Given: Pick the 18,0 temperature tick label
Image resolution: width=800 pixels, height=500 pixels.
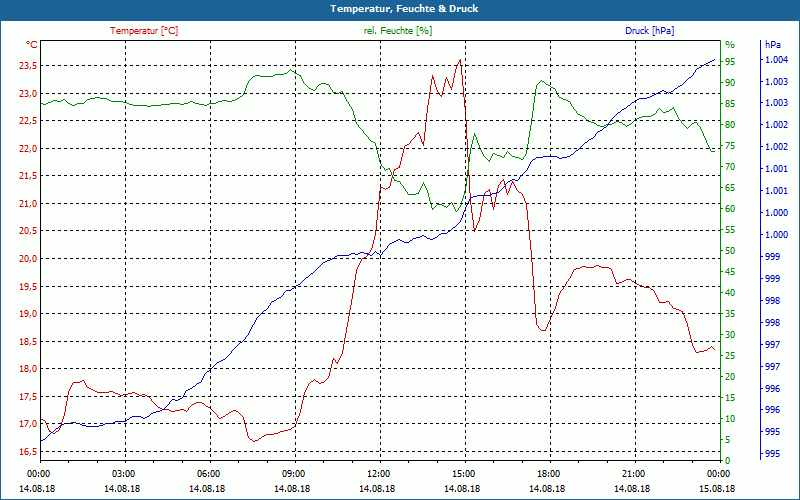Looking at the screenshot, I should pos(28,369).
